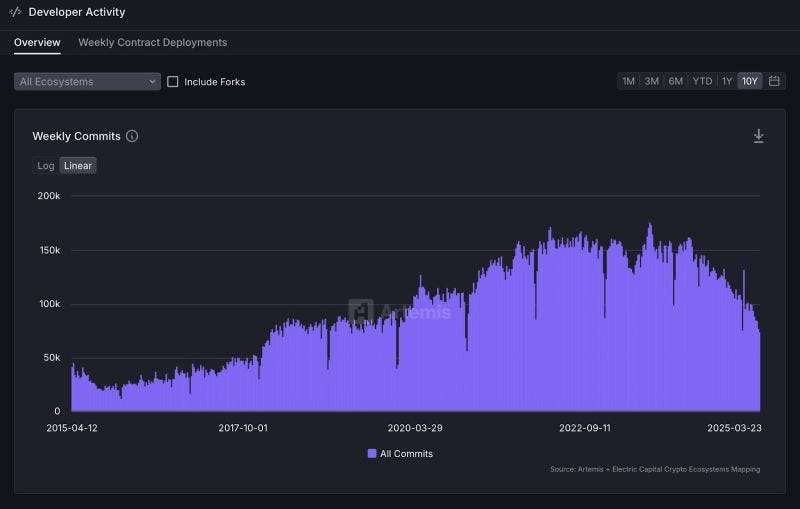Click the Developer Activity code icon
This screenshot has height=509, width=800.
click(x=15, y=12)
